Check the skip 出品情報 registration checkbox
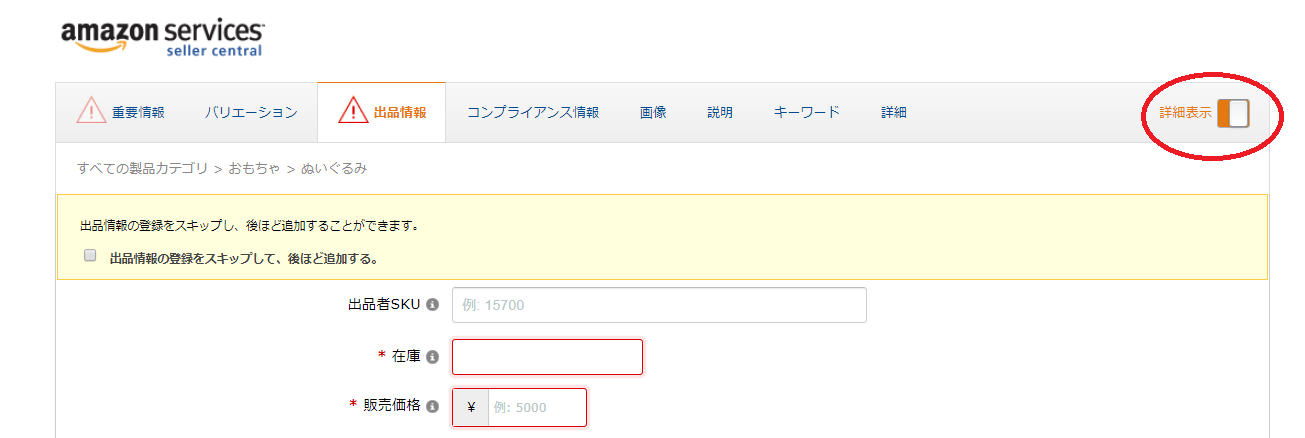The image size is (1305, 438). coord(90,256)
